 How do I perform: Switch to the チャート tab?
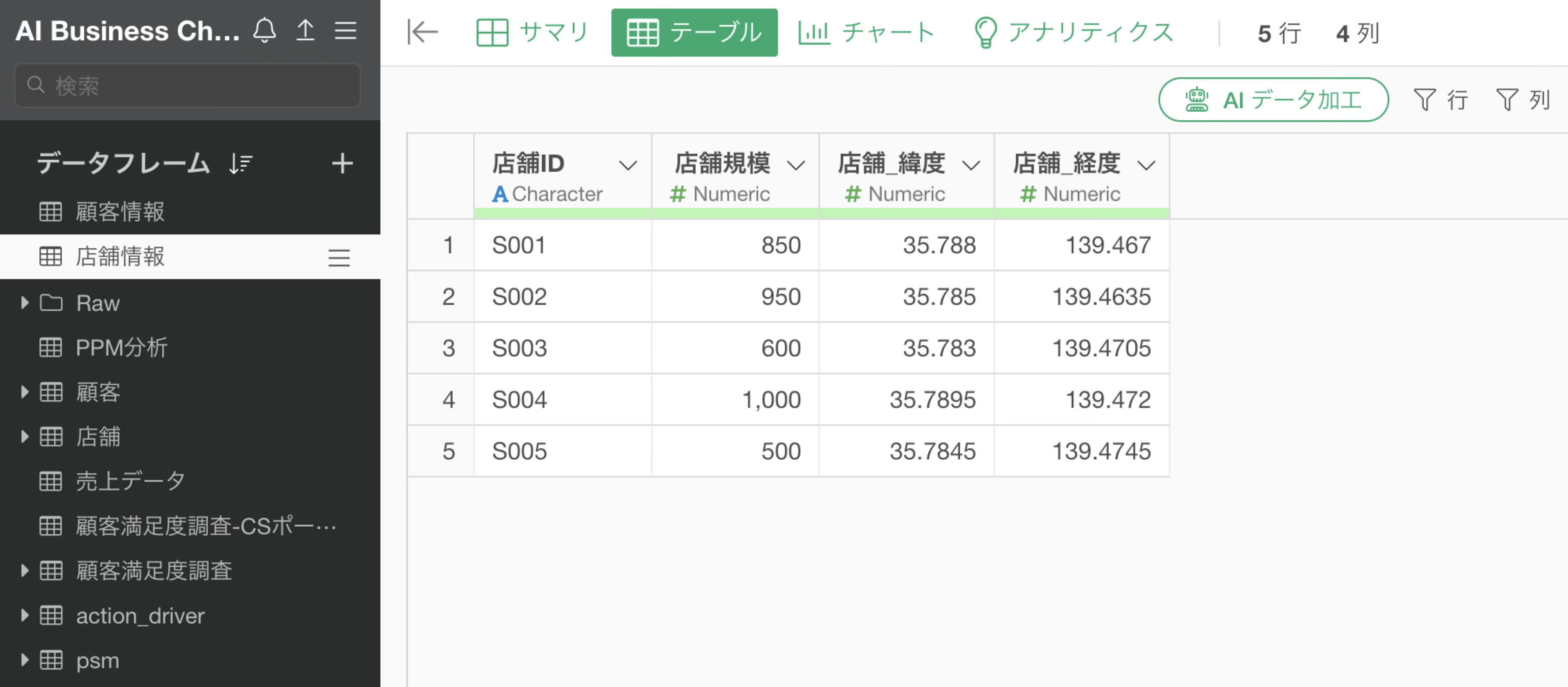tap(866, 32)
